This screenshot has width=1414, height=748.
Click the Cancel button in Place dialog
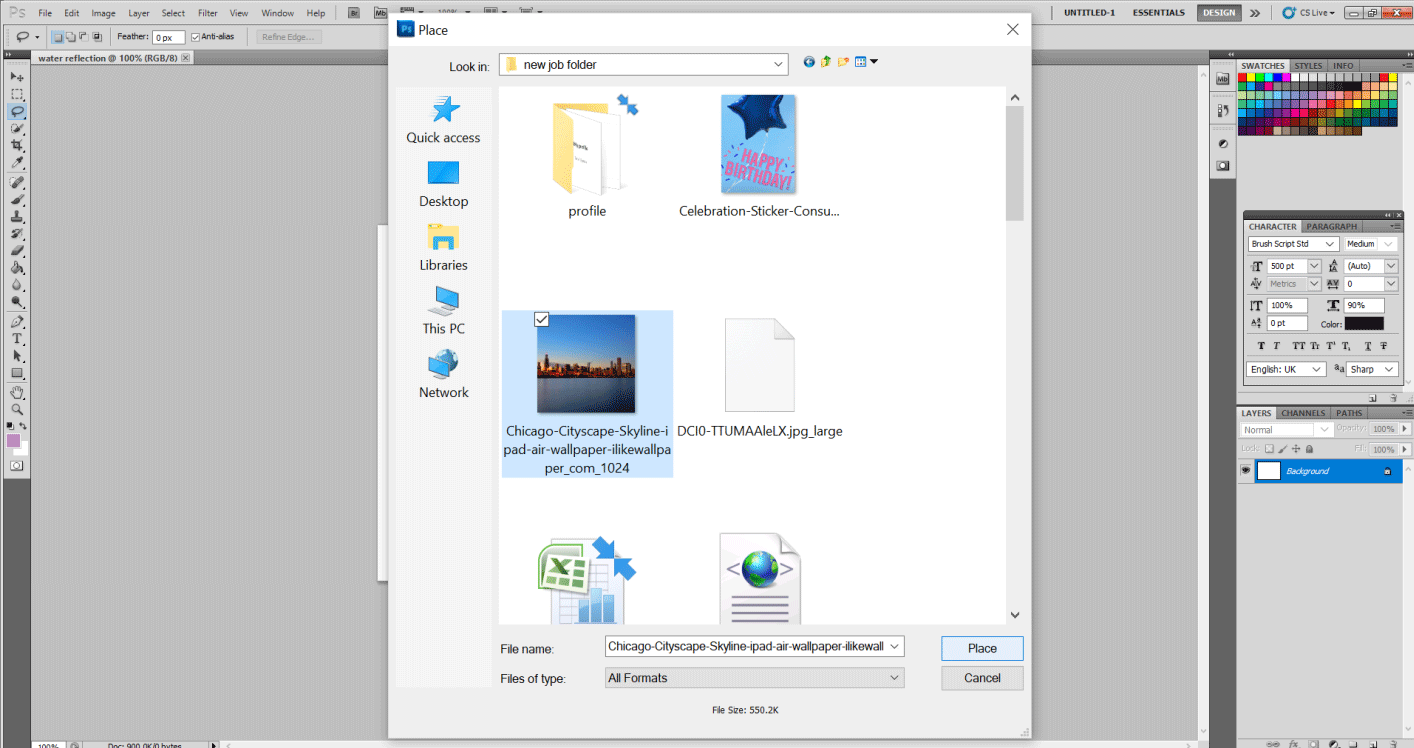[x=982, y=678]
